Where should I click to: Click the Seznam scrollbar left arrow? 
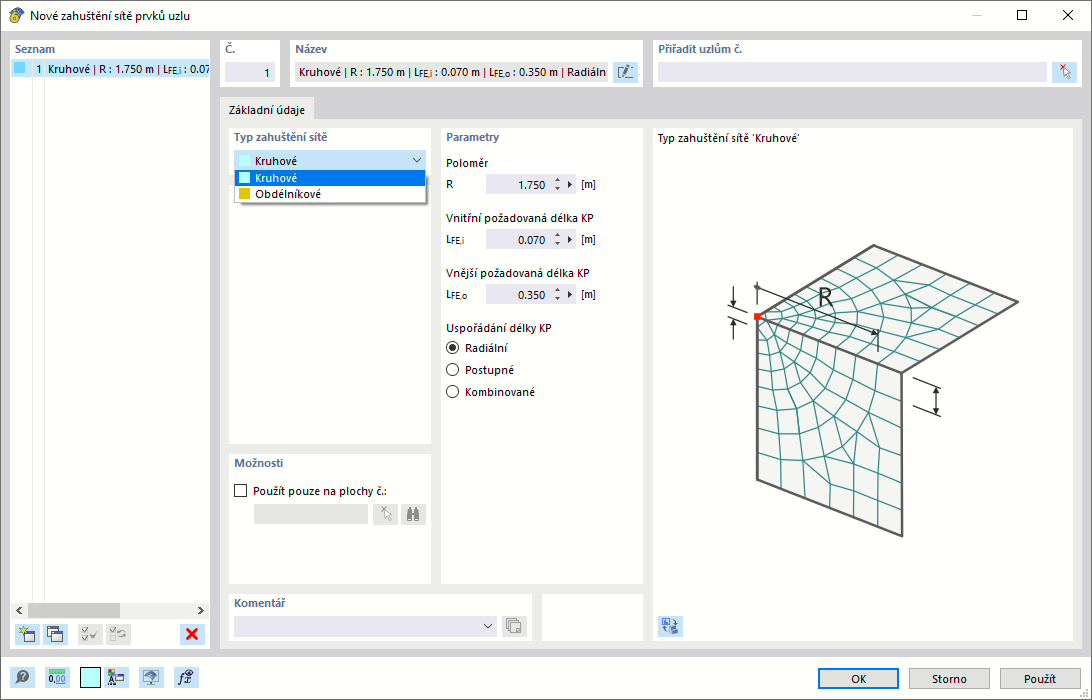coord(19,610)
